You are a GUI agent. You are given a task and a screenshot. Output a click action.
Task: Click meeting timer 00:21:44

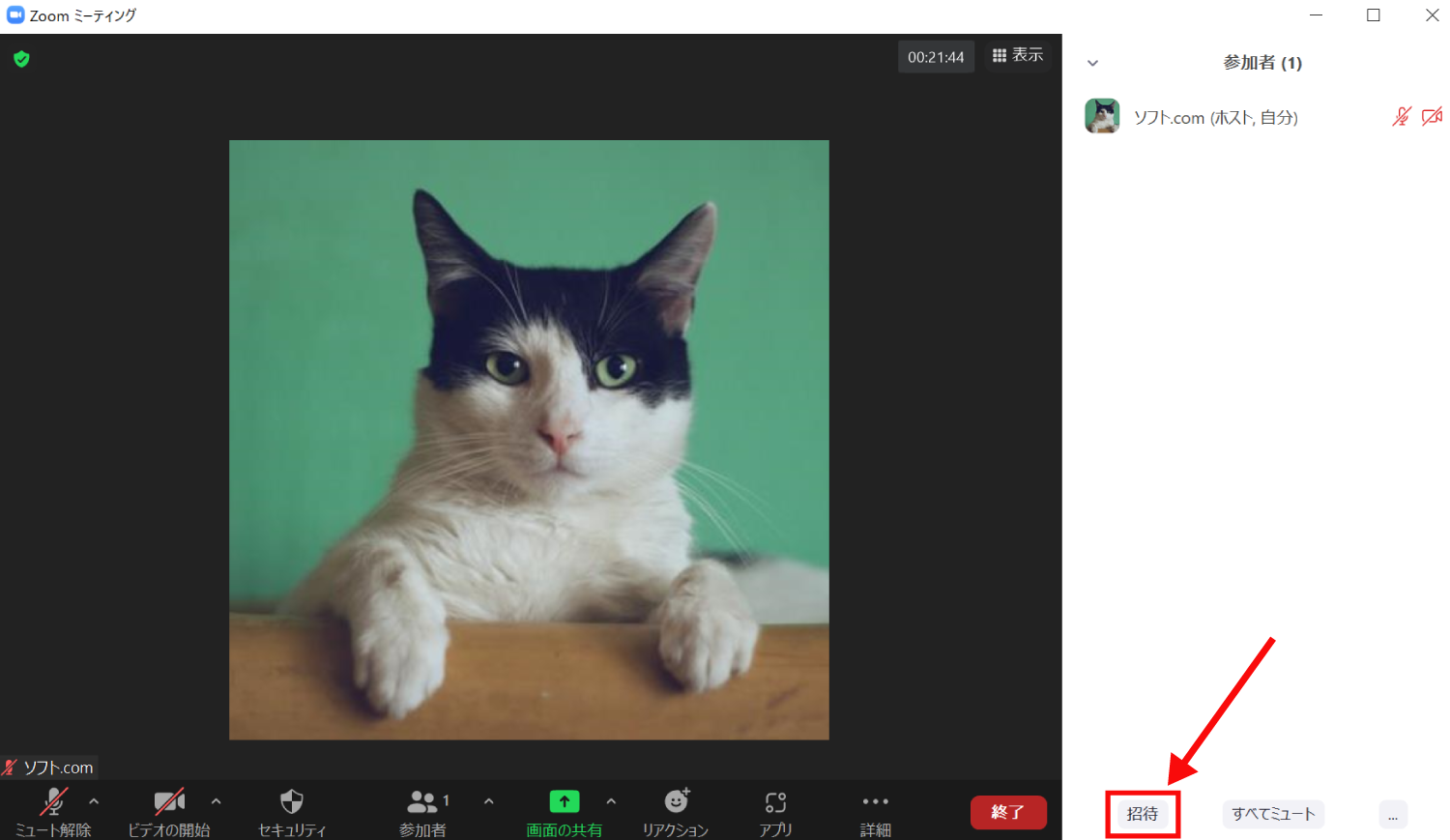pos(936,57)
